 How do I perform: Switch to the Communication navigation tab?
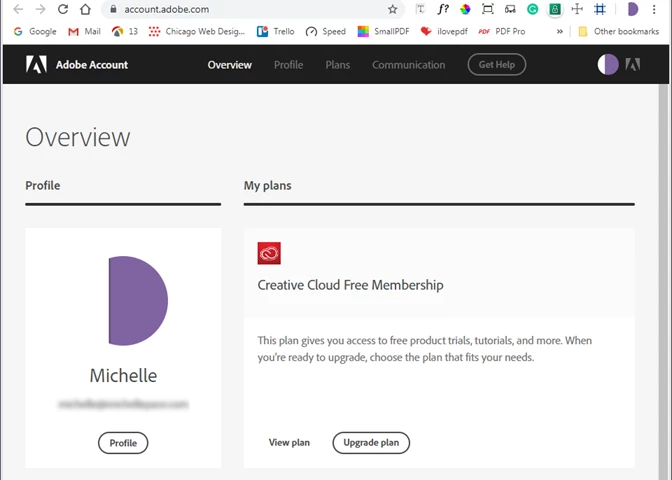click(x=408, y=65)
